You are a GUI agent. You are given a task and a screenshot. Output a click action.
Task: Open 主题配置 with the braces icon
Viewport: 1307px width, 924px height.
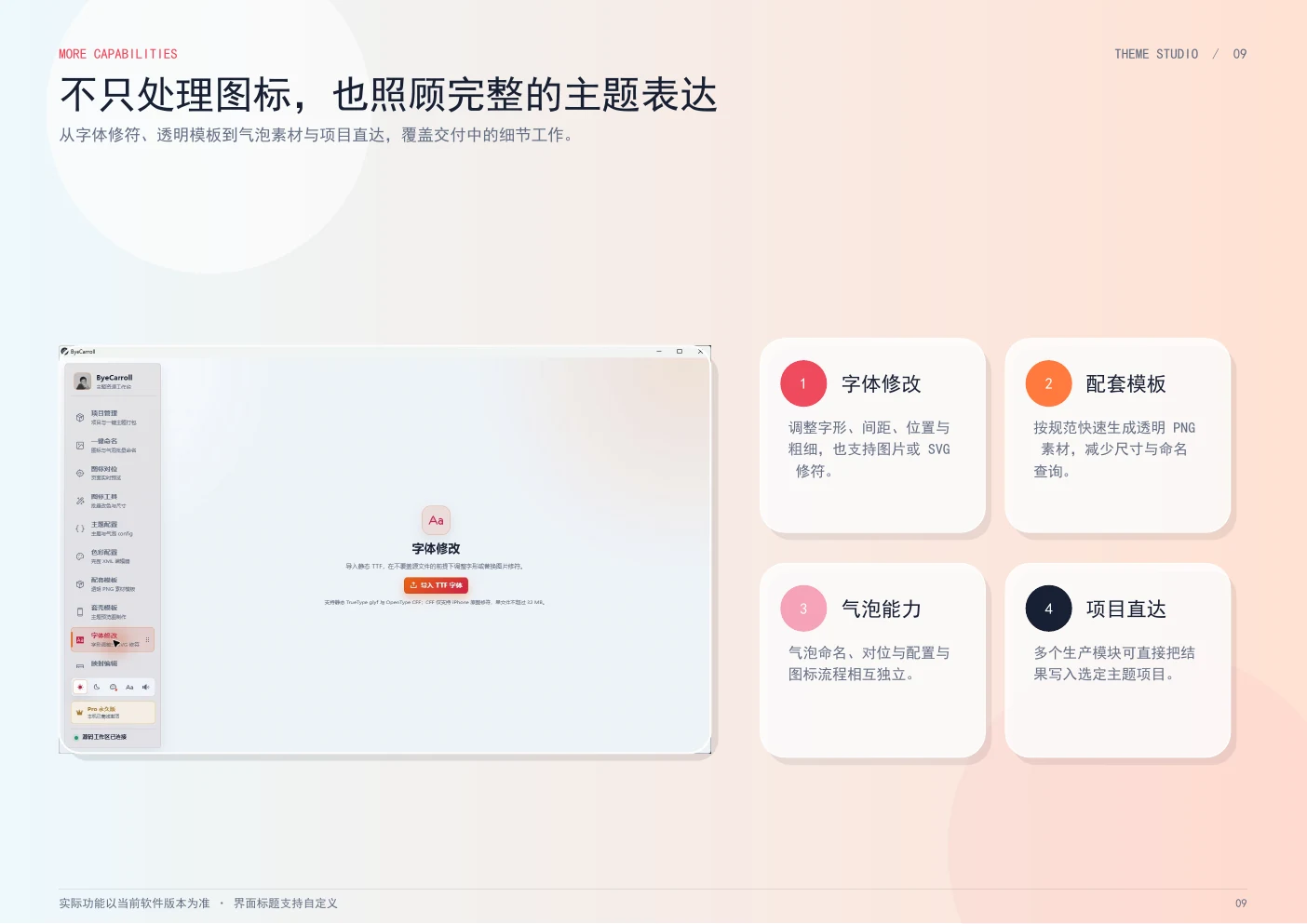tap(112, 529)
